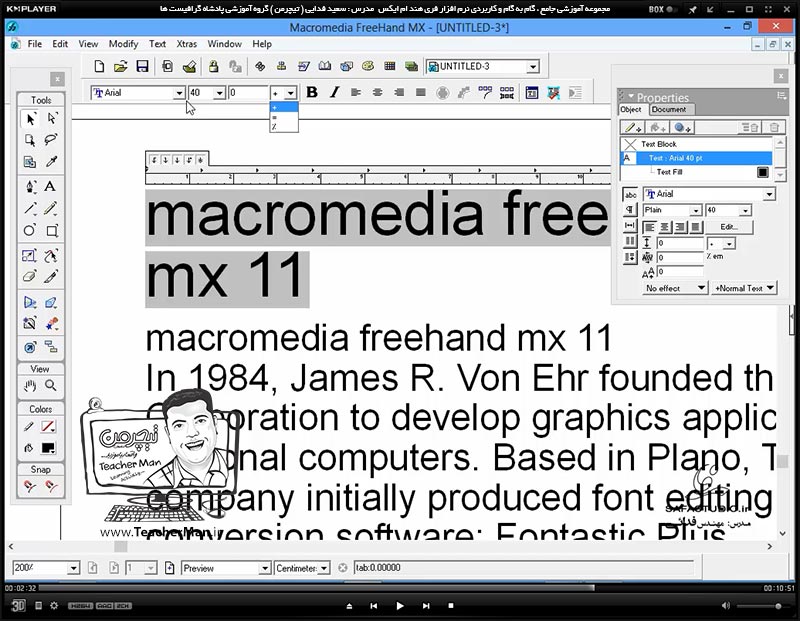Viewport: 800px width, 621px height.
Task: Open the Window menu
Action: coord(224,44)
